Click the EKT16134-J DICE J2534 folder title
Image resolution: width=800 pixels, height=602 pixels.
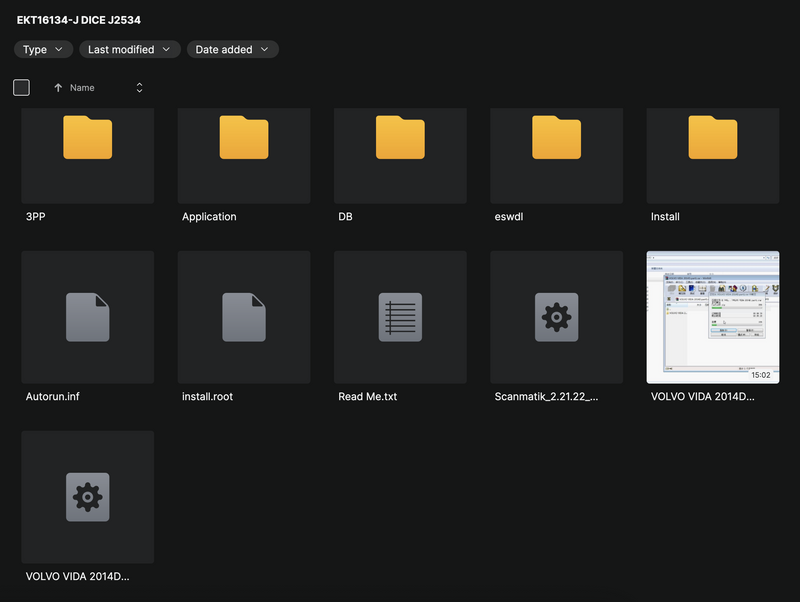[78, 19]
